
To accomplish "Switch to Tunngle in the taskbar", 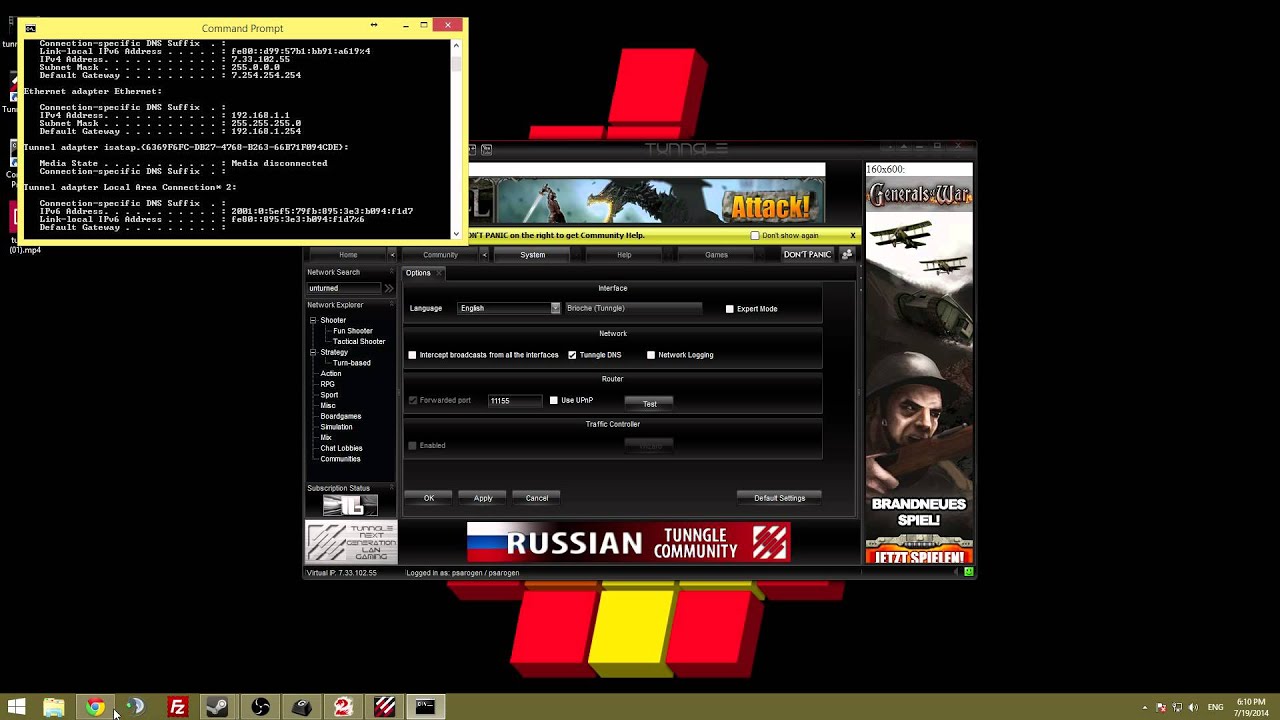I will (x=385, y=707).
